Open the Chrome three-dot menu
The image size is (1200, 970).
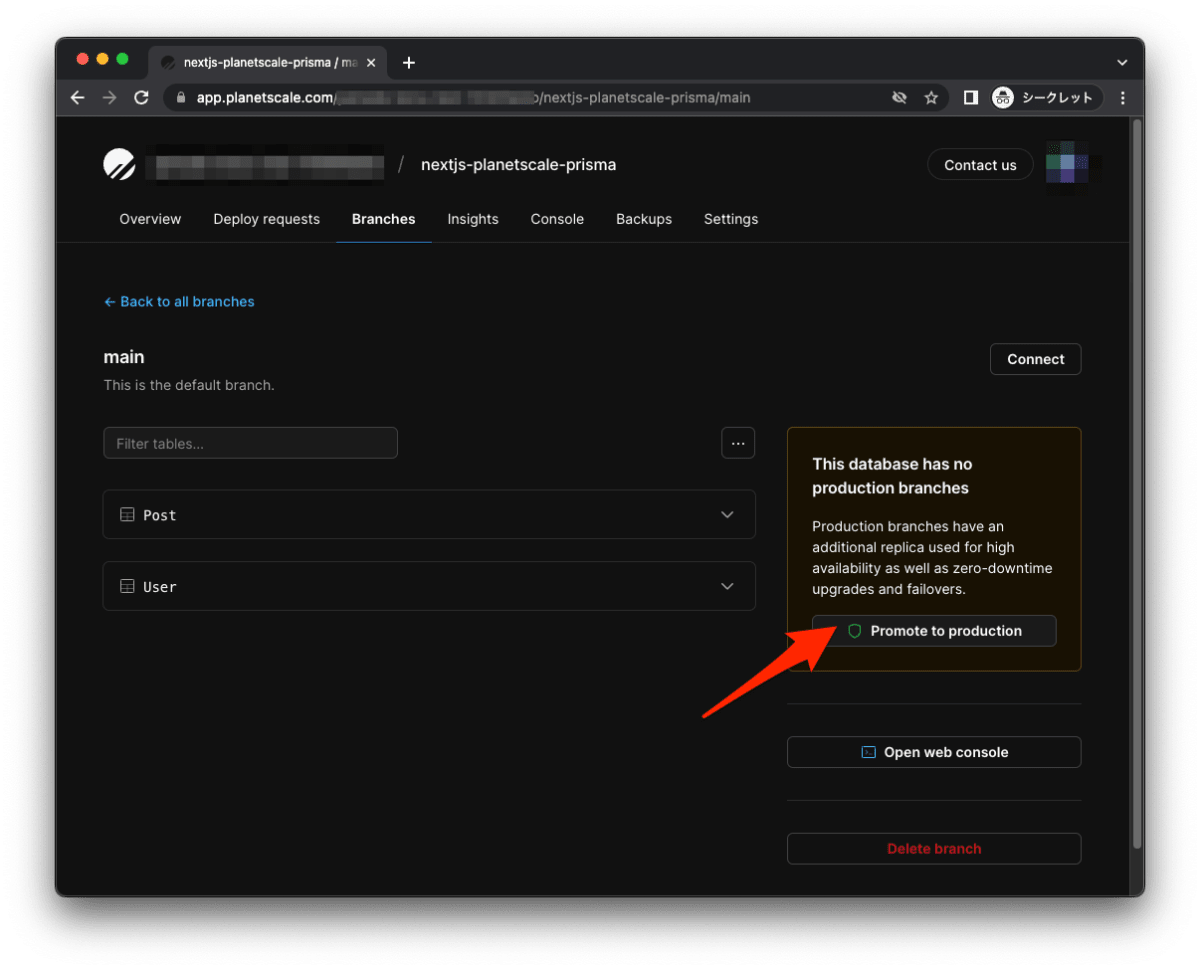pos(1123,98)
